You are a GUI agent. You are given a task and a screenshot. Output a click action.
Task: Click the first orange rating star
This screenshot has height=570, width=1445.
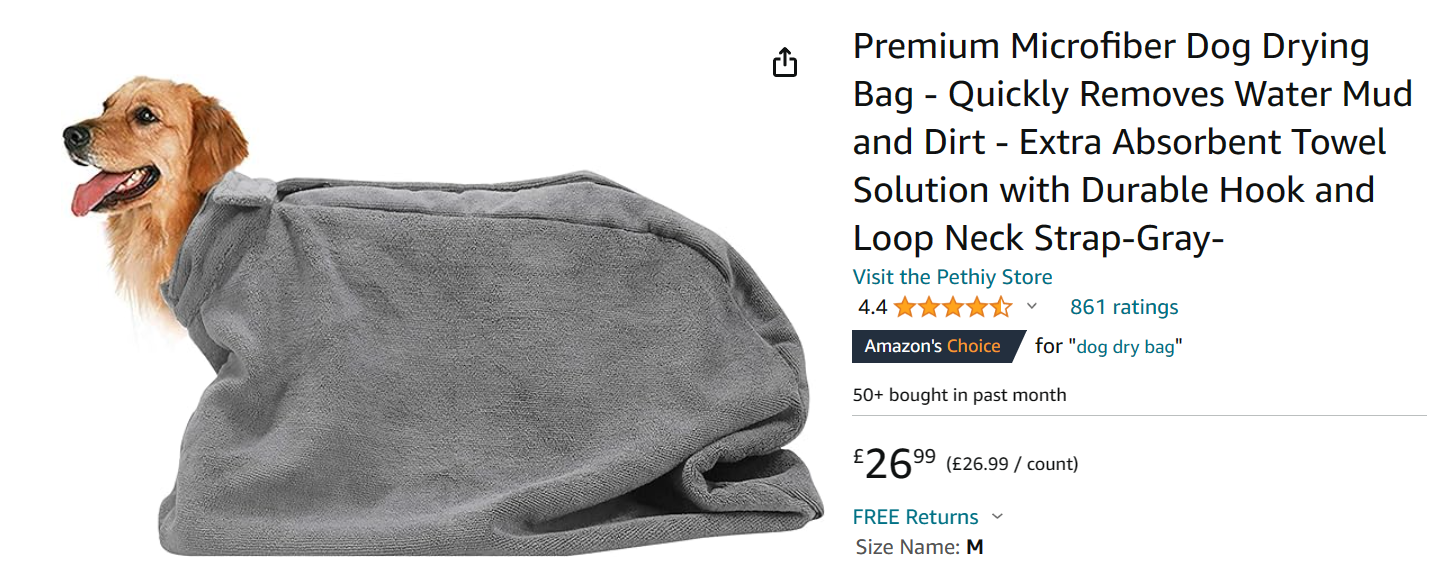(905, 307)
